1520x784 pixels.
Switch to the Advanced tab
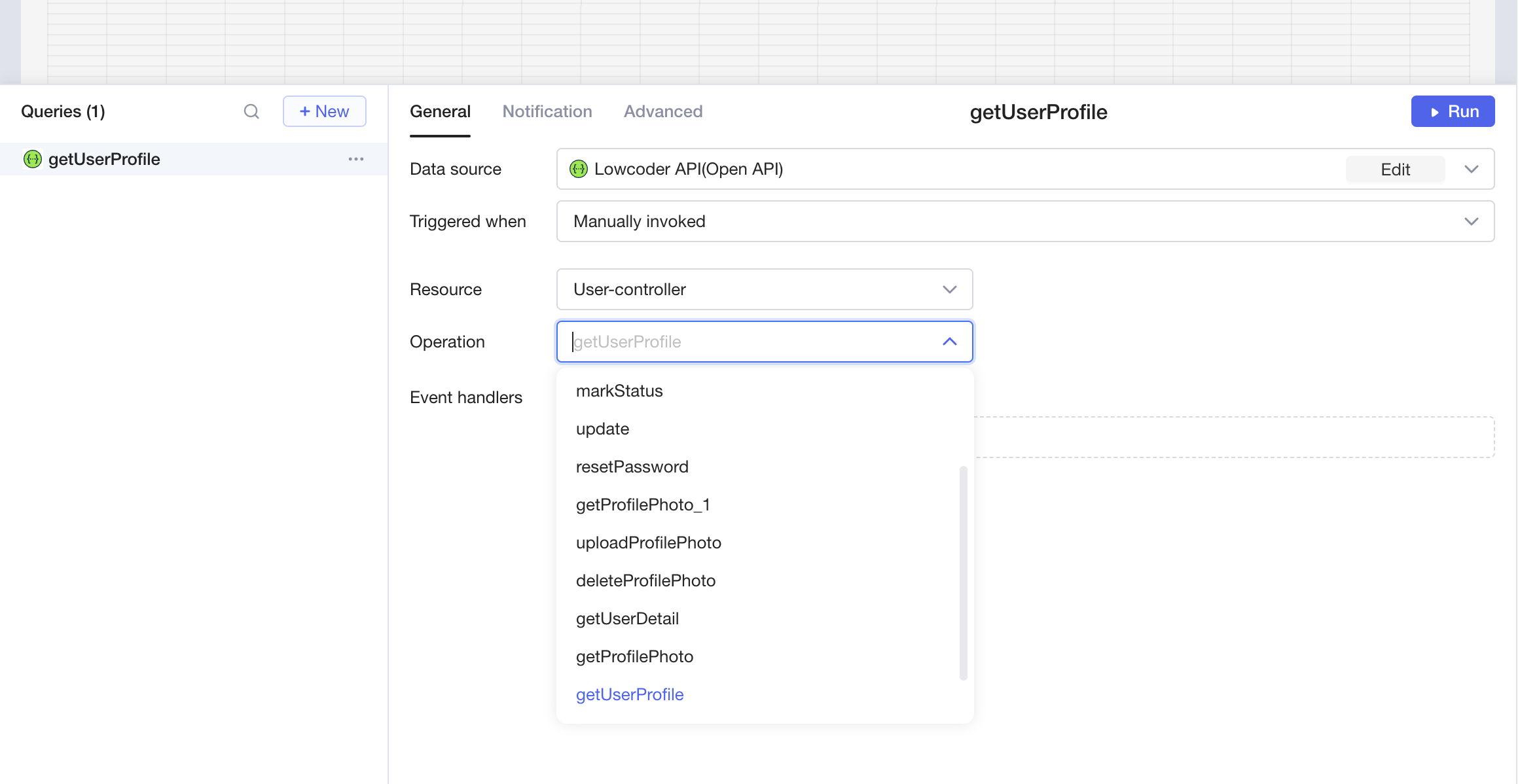pos(662,111)
